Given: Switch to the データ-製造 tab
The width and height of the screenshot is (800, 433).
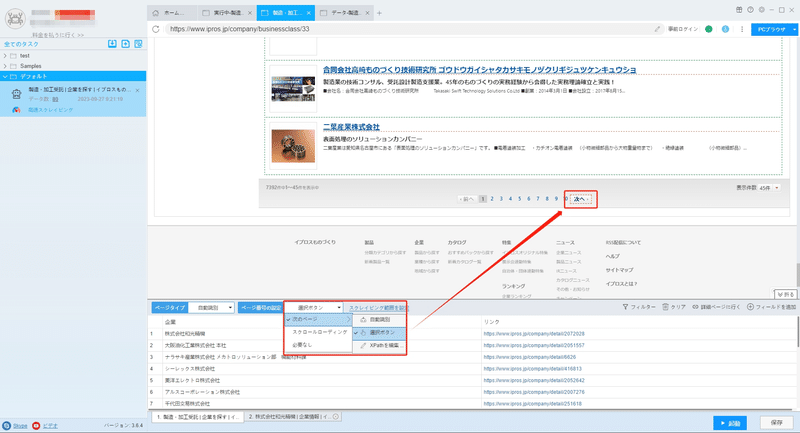Looking at the screenshot, I should pyautogui.click(x=344, y=13).
